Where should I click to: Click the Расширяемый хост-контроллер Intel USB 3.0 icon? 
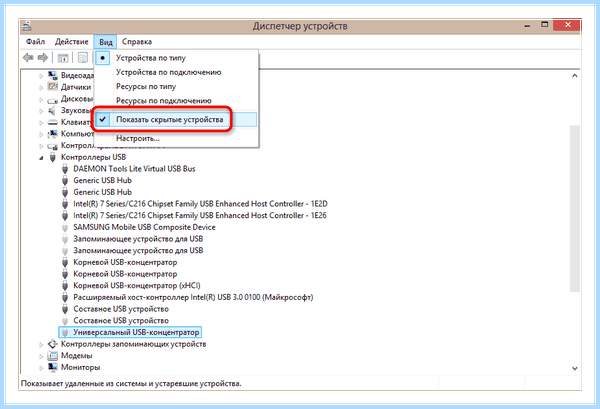point(65,297)
